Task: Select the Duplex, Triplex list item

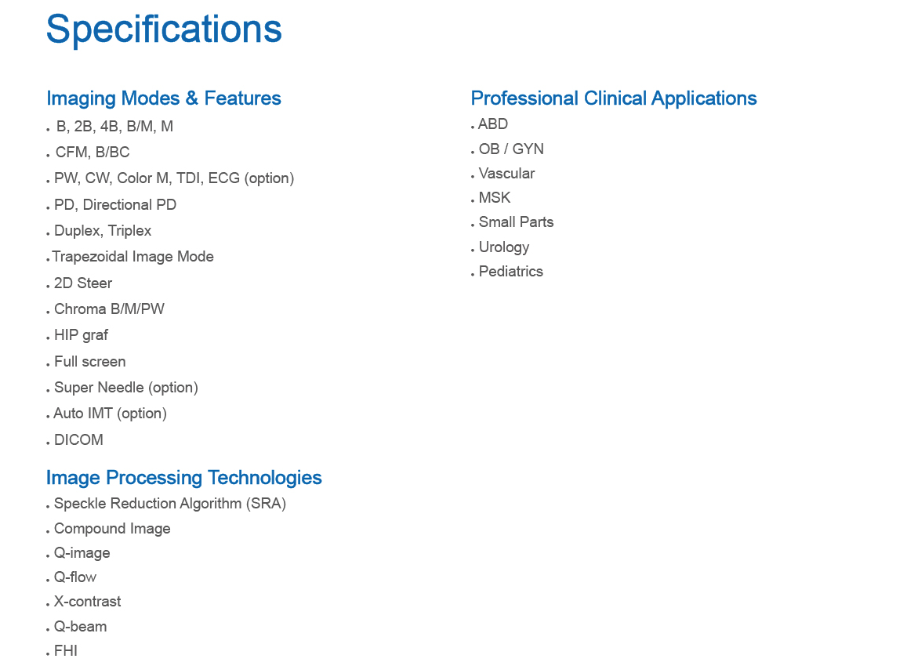Action: click(x=103, y=231)
